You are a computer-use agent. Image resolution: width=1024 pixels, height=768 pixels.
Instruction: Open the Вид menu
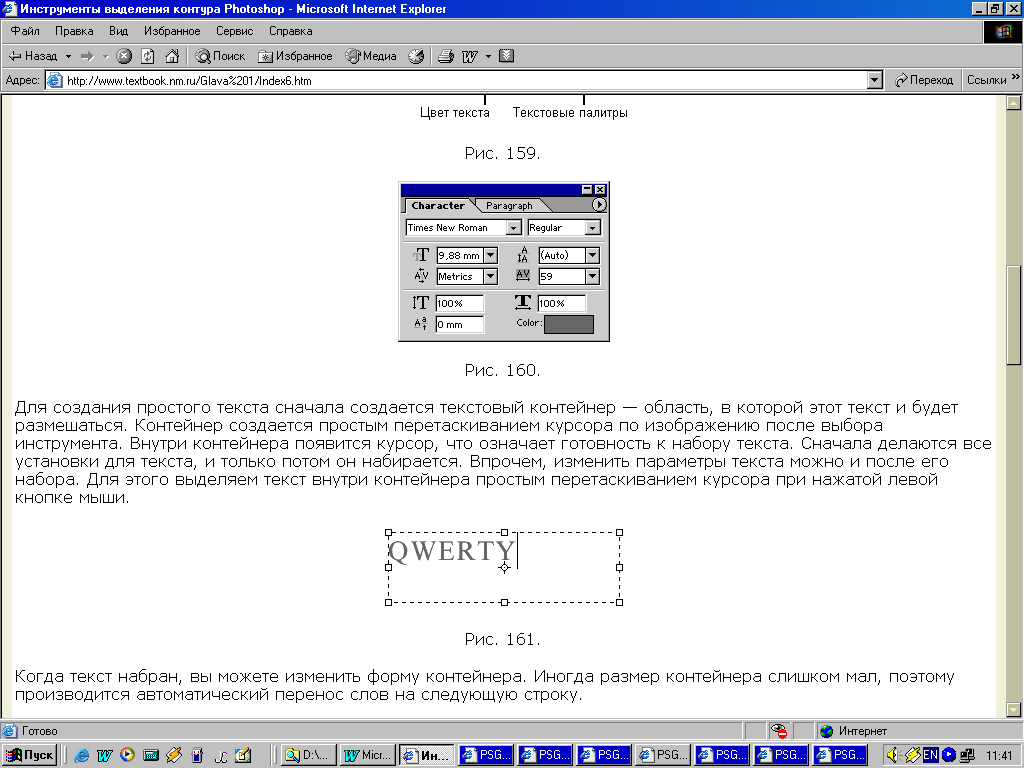[x=118, y=31]
